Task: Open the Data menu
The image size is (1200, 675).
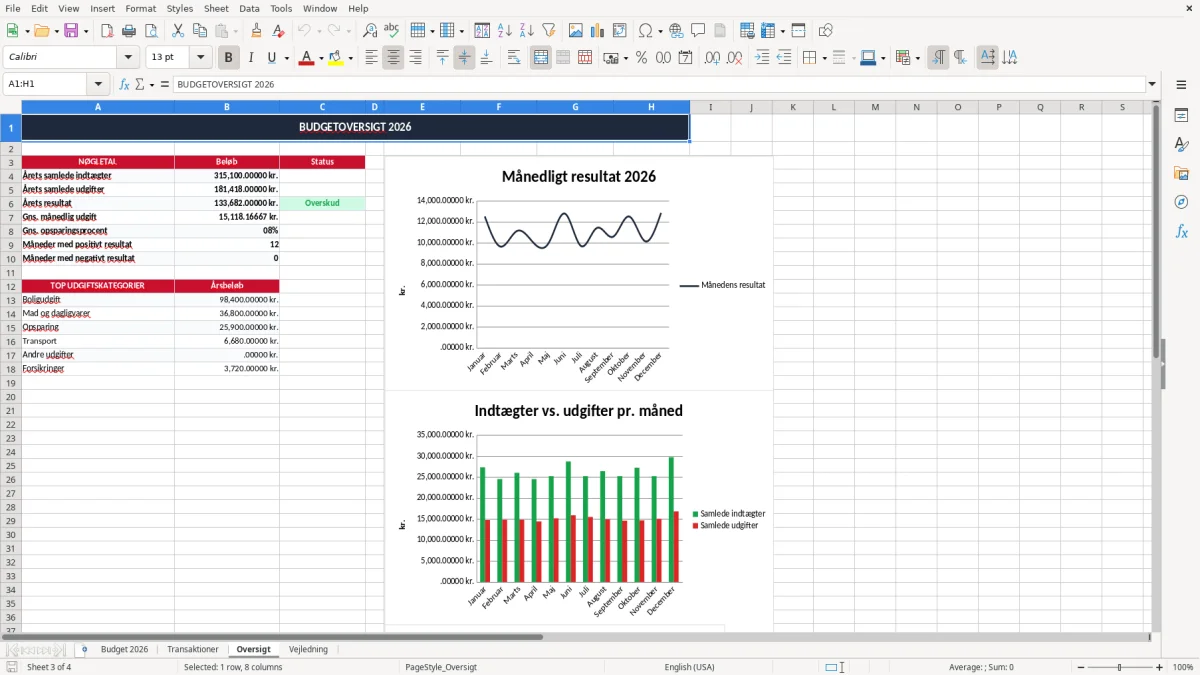Action: (x=249, y=8)
